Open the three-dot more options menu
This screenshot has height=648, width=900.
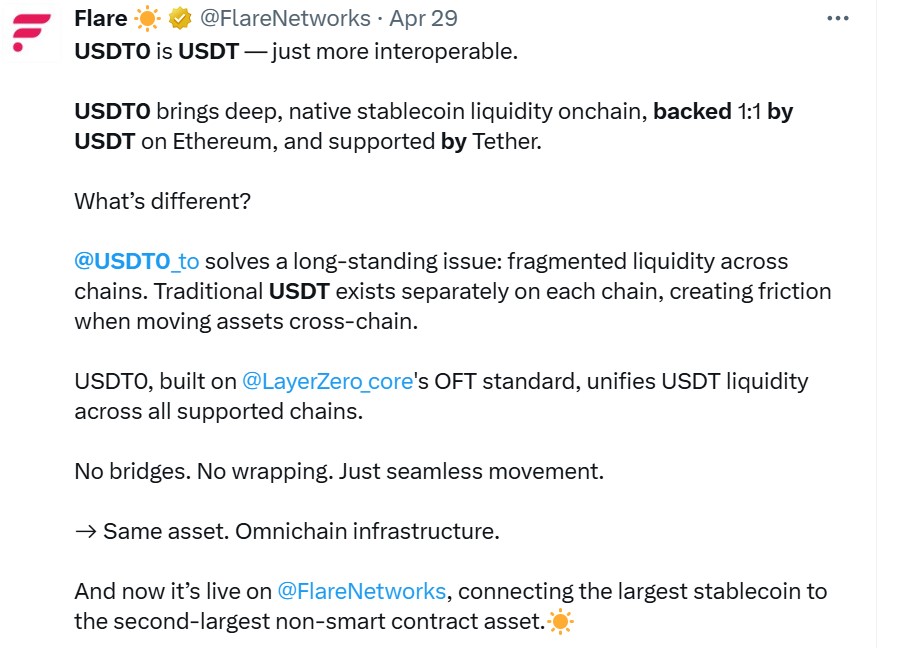(x=838, y=19)
